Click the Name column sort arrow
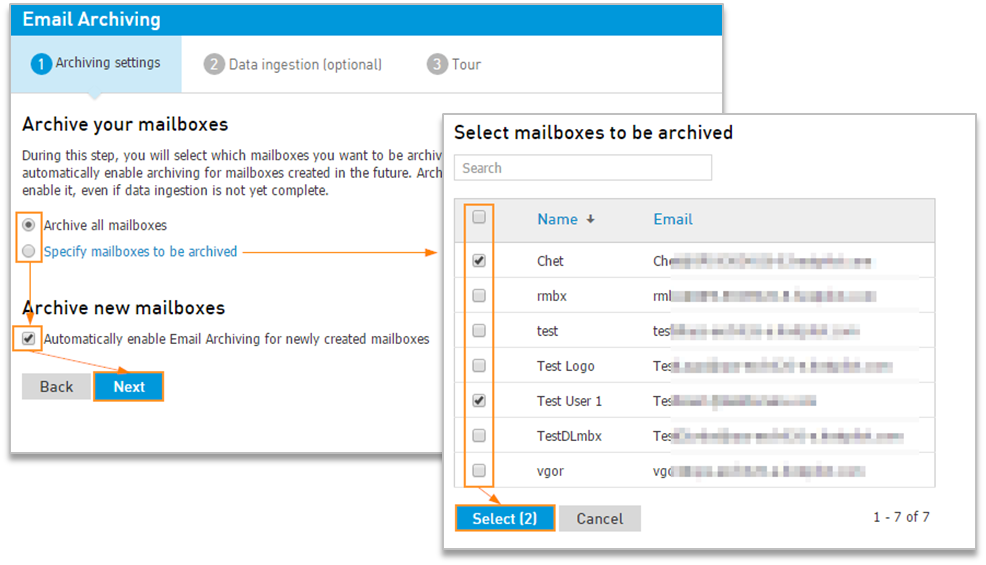Image resolution: width=986 pixels, height=565 pixels. pyautogui.click(x=590, y=220)
